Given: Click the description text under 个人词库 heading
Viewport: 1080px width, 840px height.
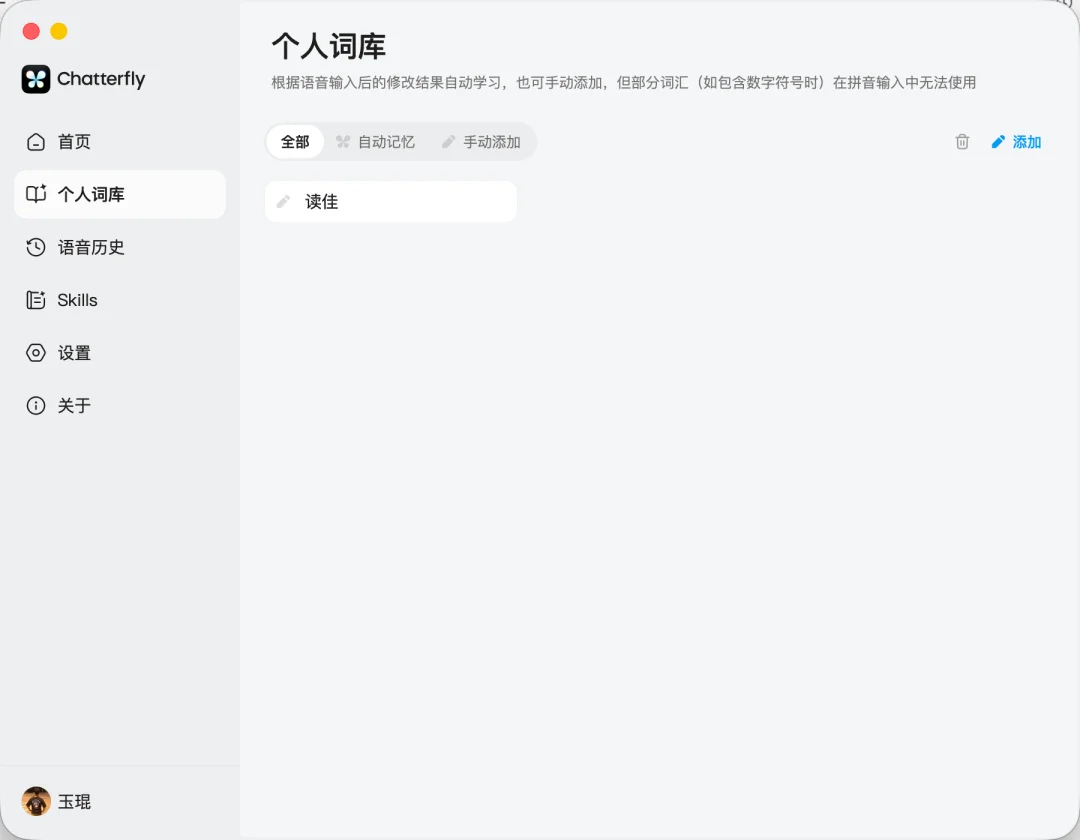Looking at the screenshot, I should [623, 83].
